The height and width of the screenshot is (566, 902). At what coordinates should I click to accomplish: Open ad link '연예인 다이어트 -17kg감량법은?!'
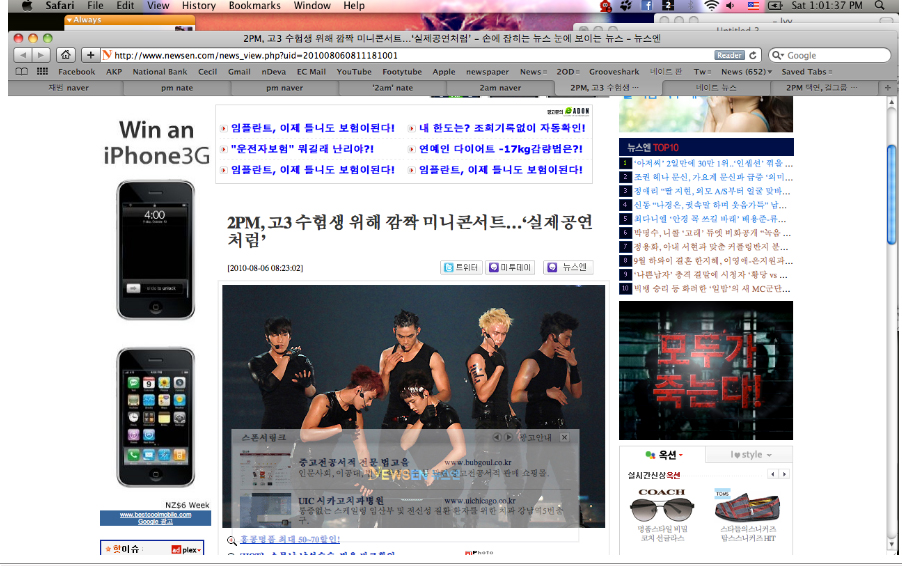click(x=500, y=149)
